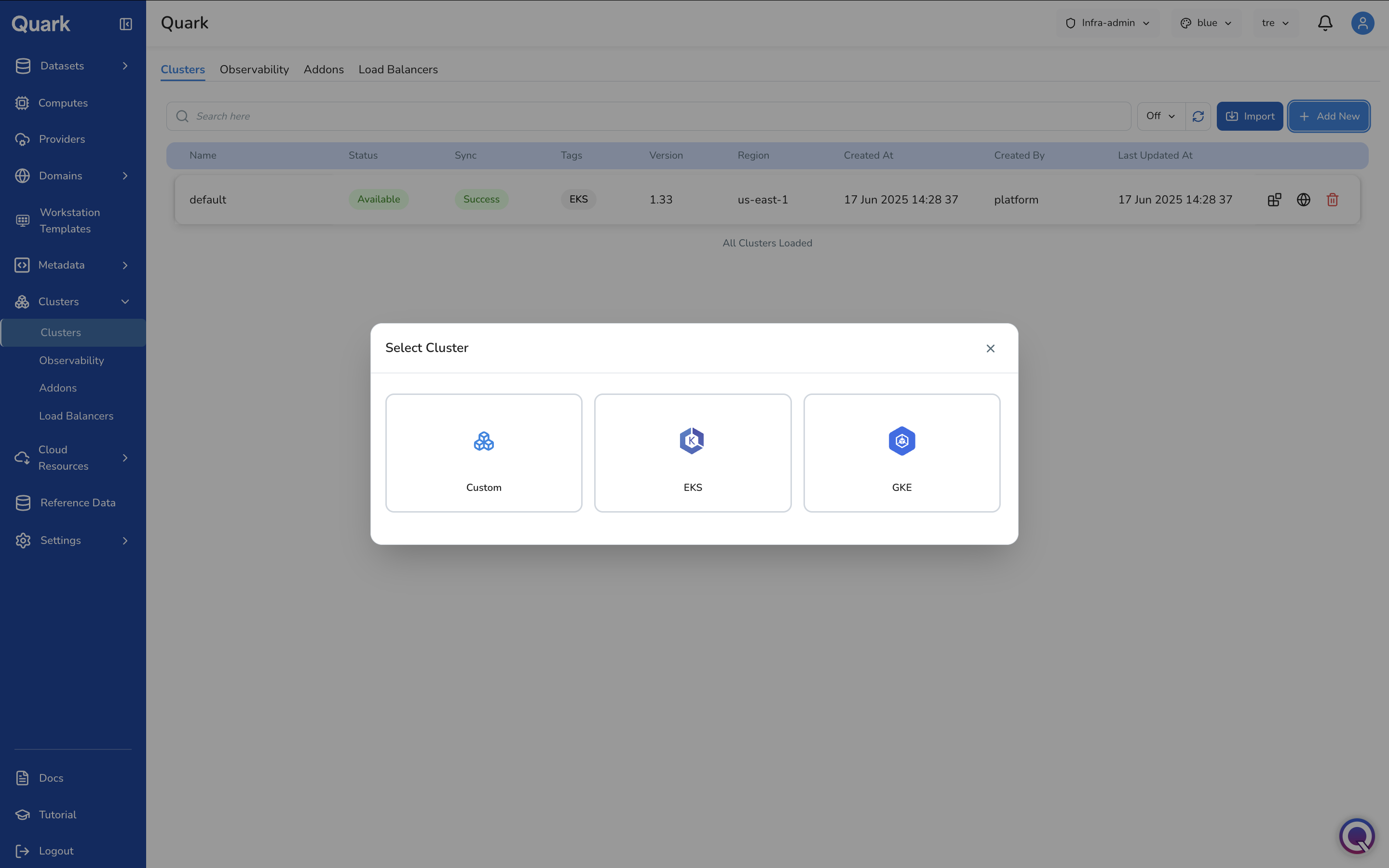Open the user profile avatar

[x=1362, y=23]
